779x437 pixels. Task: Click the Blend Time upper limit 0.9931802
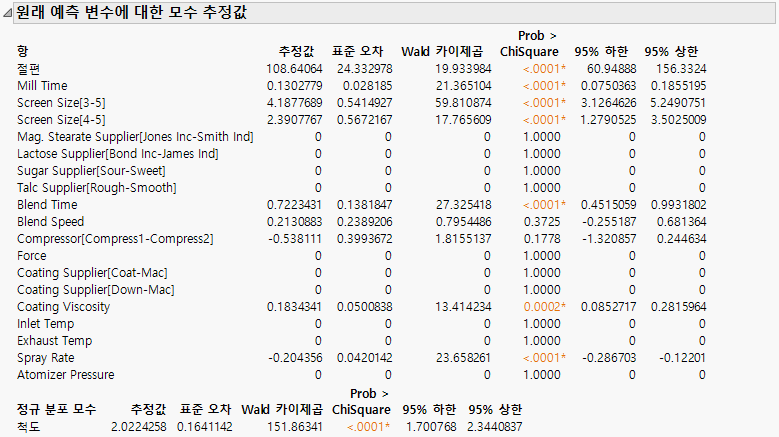[679, 205]
